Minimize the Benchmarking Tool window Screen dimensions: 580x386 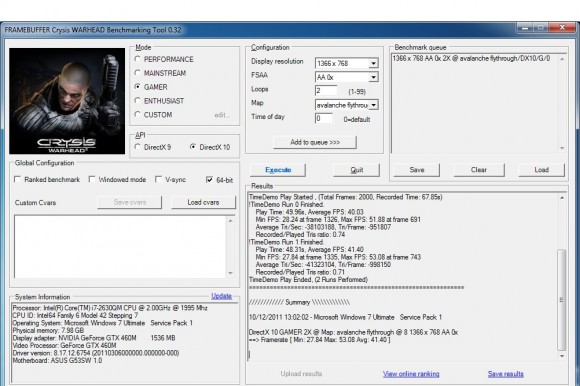[x=524, y=28]
